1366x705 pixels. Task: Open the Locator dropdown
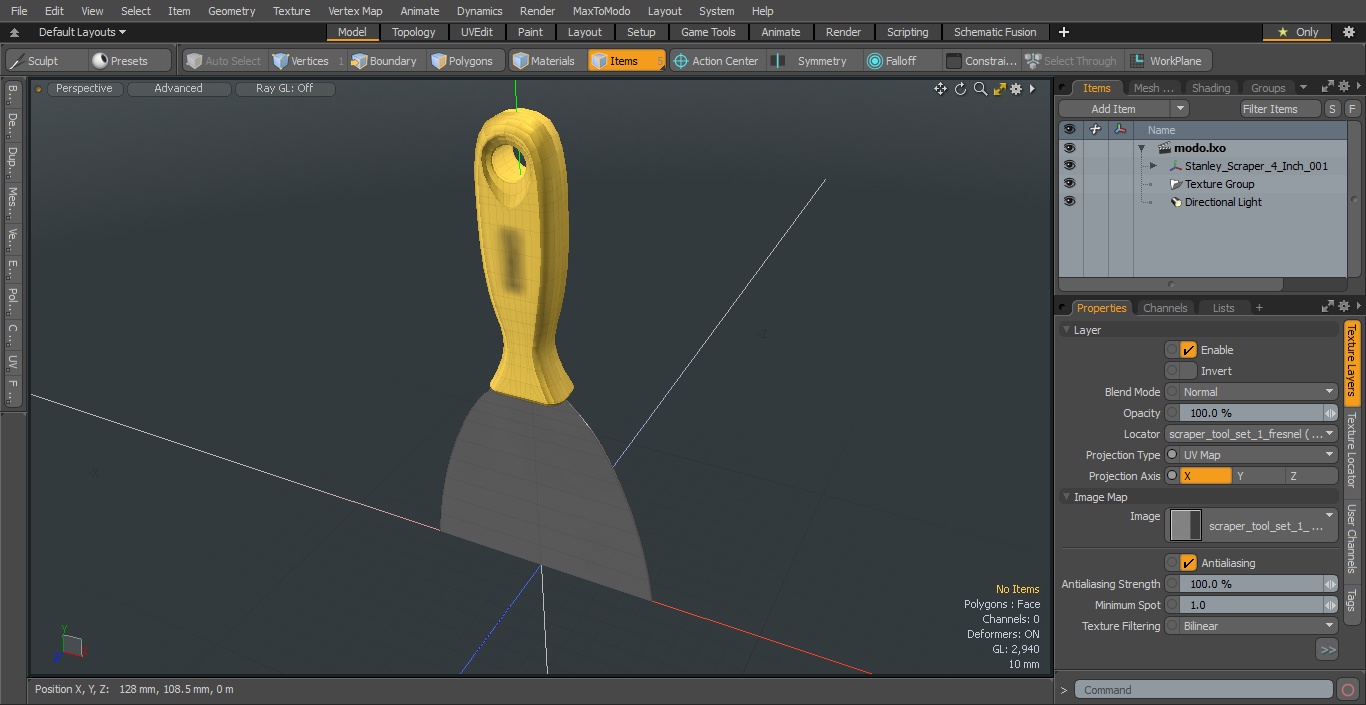pyautogui.click(x=1252, y=434)
